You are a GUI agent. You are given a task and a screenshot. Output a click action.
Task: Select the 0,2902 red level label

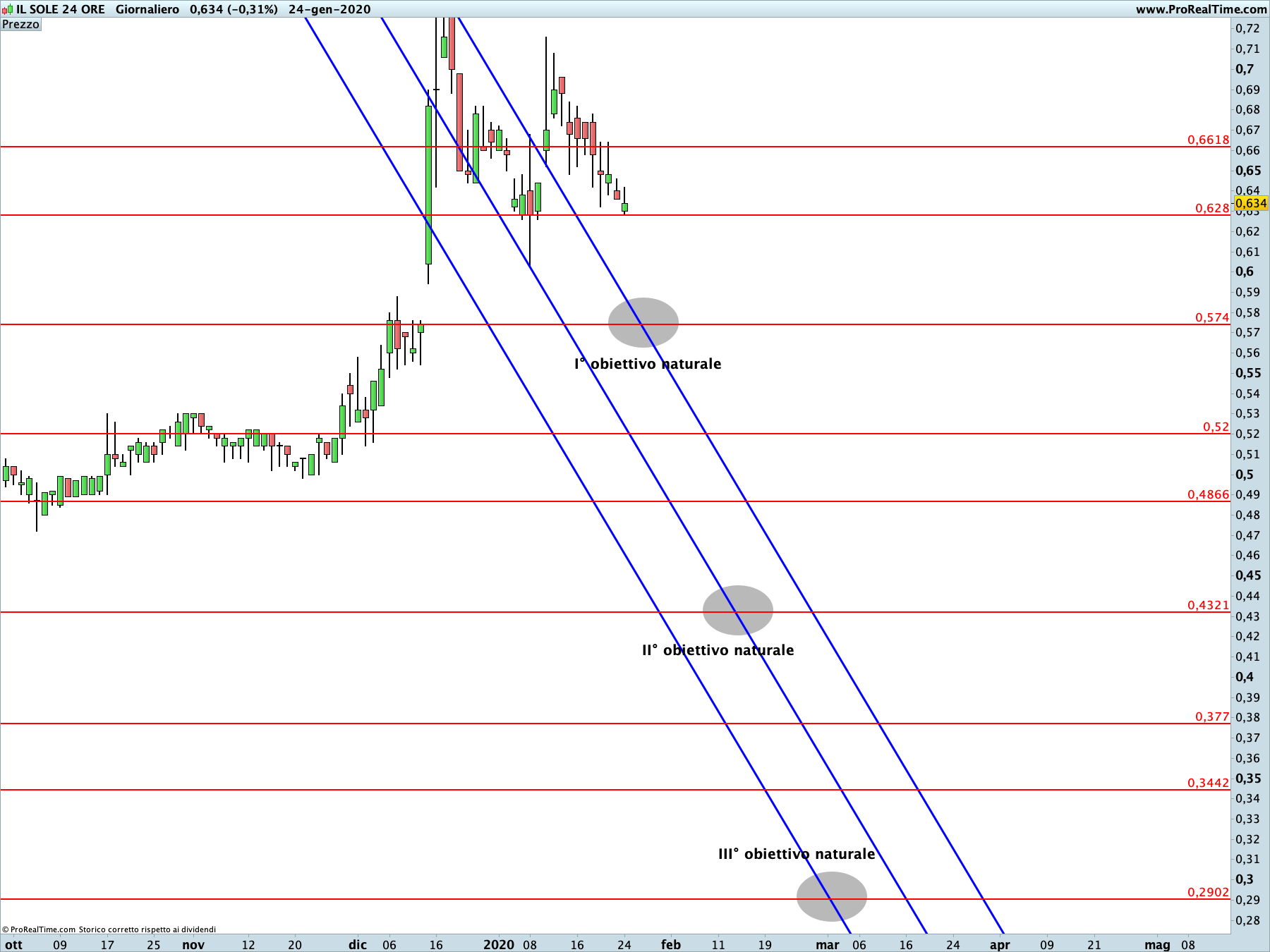pos(1209,892)
